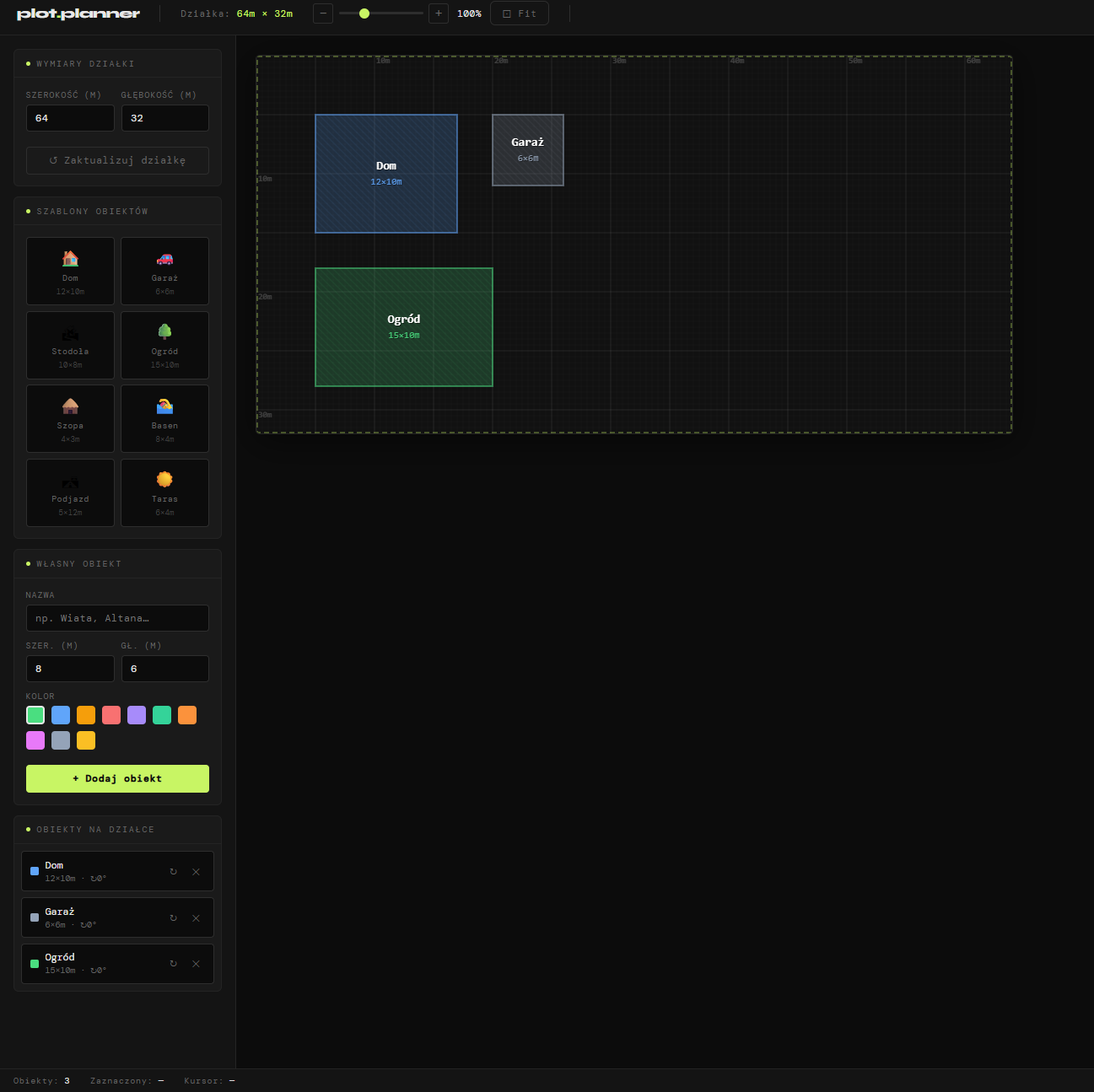Click the Fit view button

[520, 13]
